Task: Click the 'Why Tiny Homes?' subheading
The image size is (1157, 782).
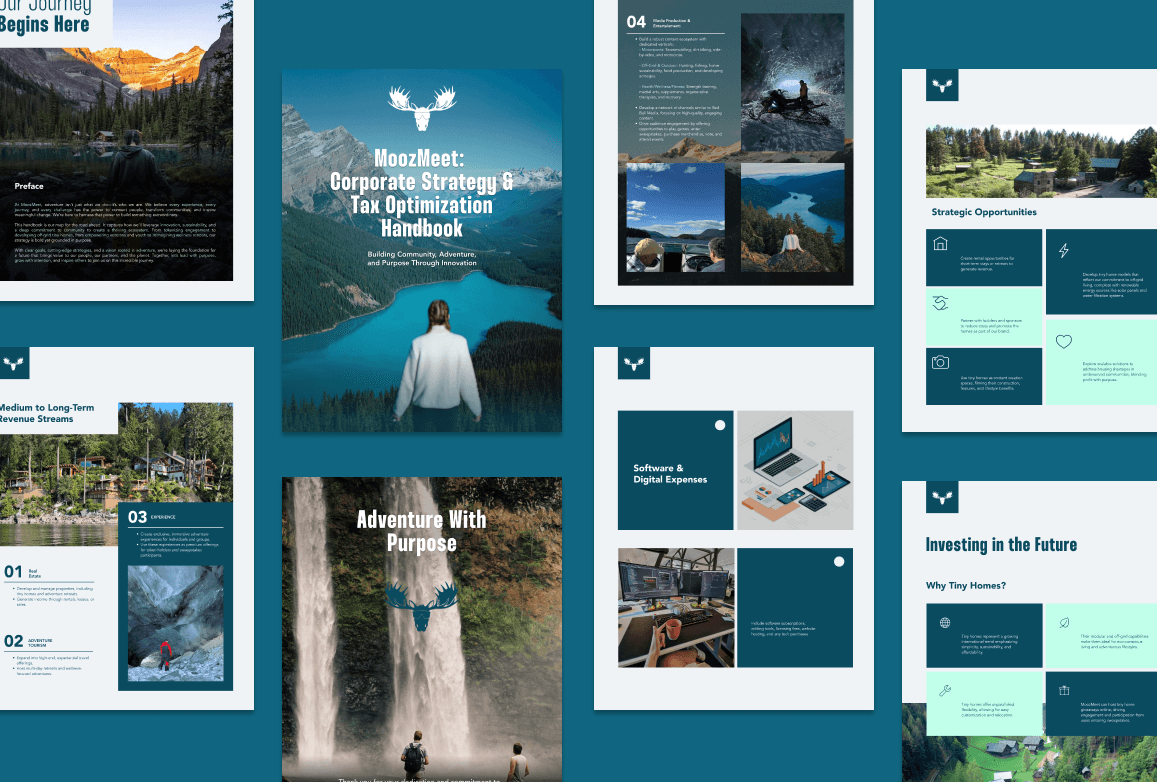Action: 966,586
